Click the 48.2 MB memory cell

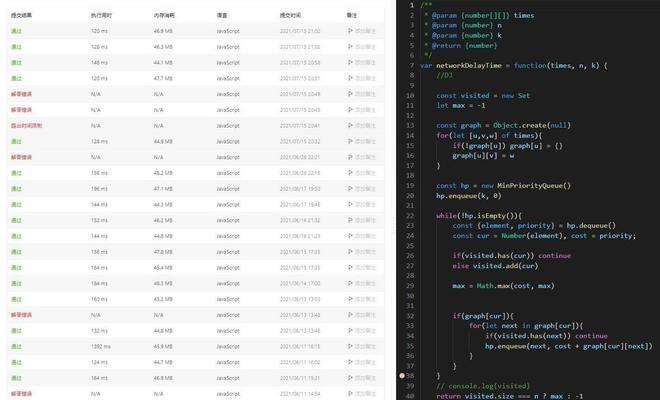163,173
